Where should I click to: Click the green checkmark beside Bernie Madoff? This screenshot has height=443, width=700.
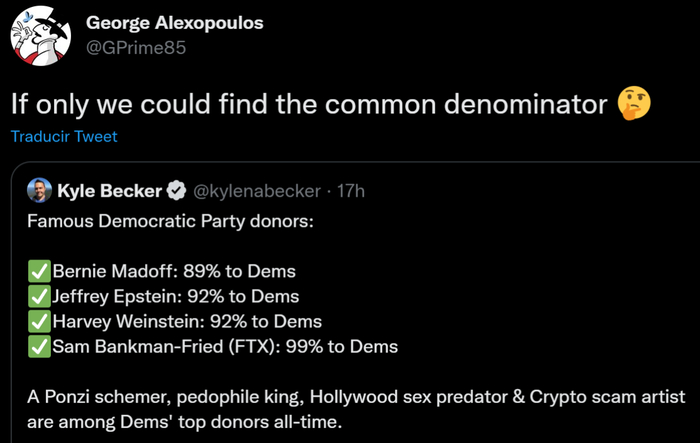coord(39,271)
